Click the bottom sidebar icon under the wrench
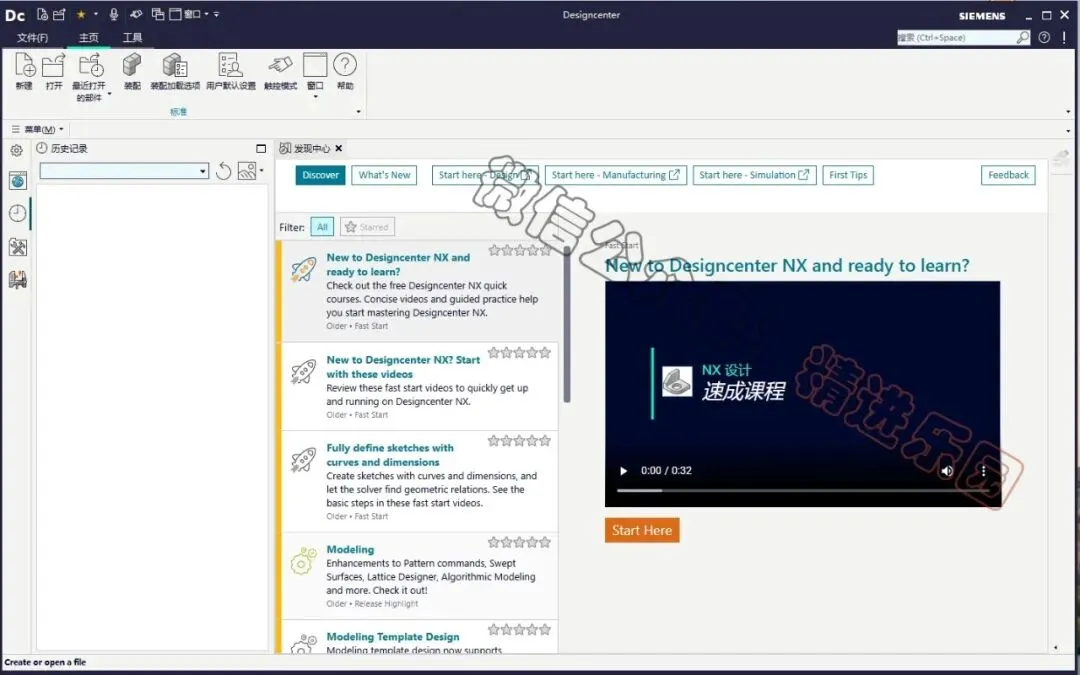 (18, 280)
